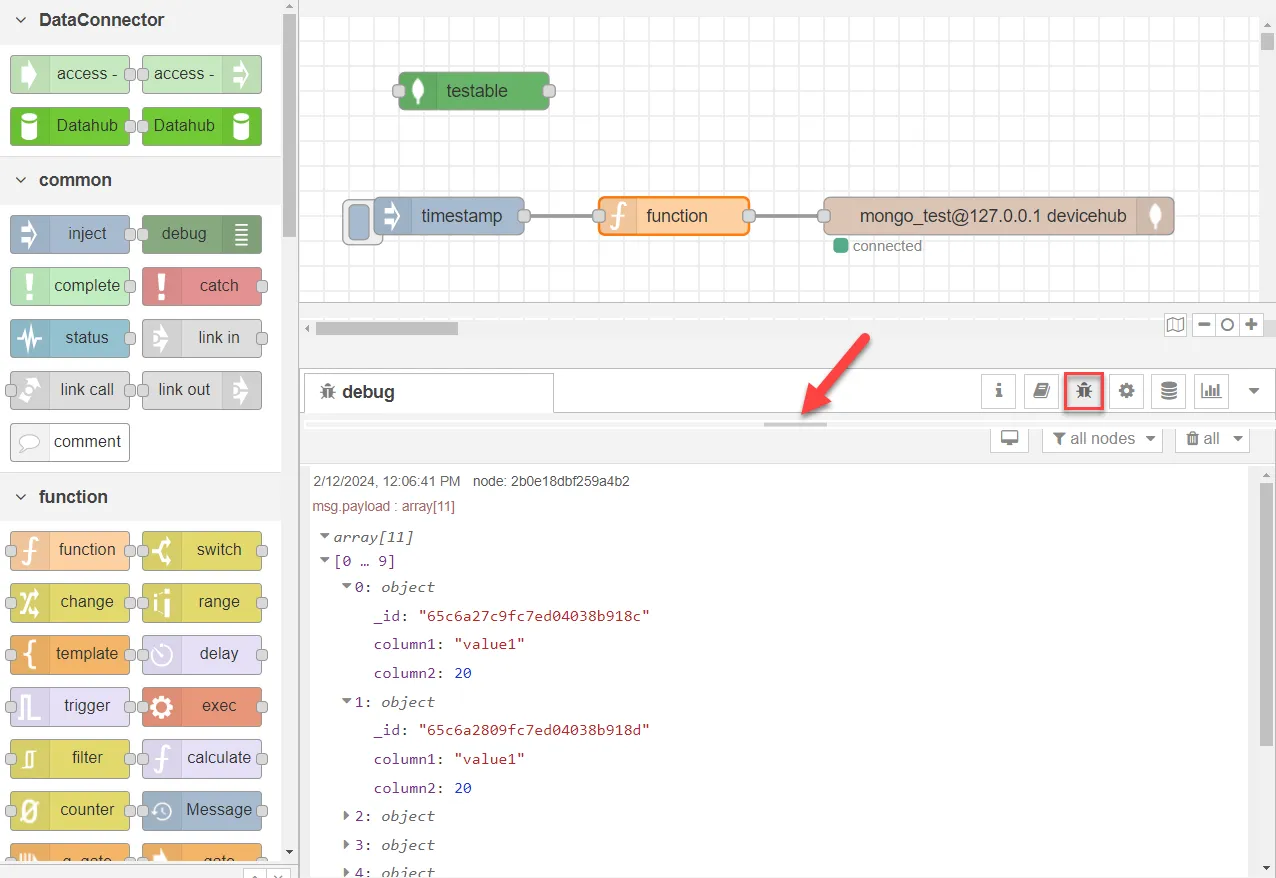Screen dimensions: 1276x878
Task: Click zoom in plus button
Action: [1251, 325]
